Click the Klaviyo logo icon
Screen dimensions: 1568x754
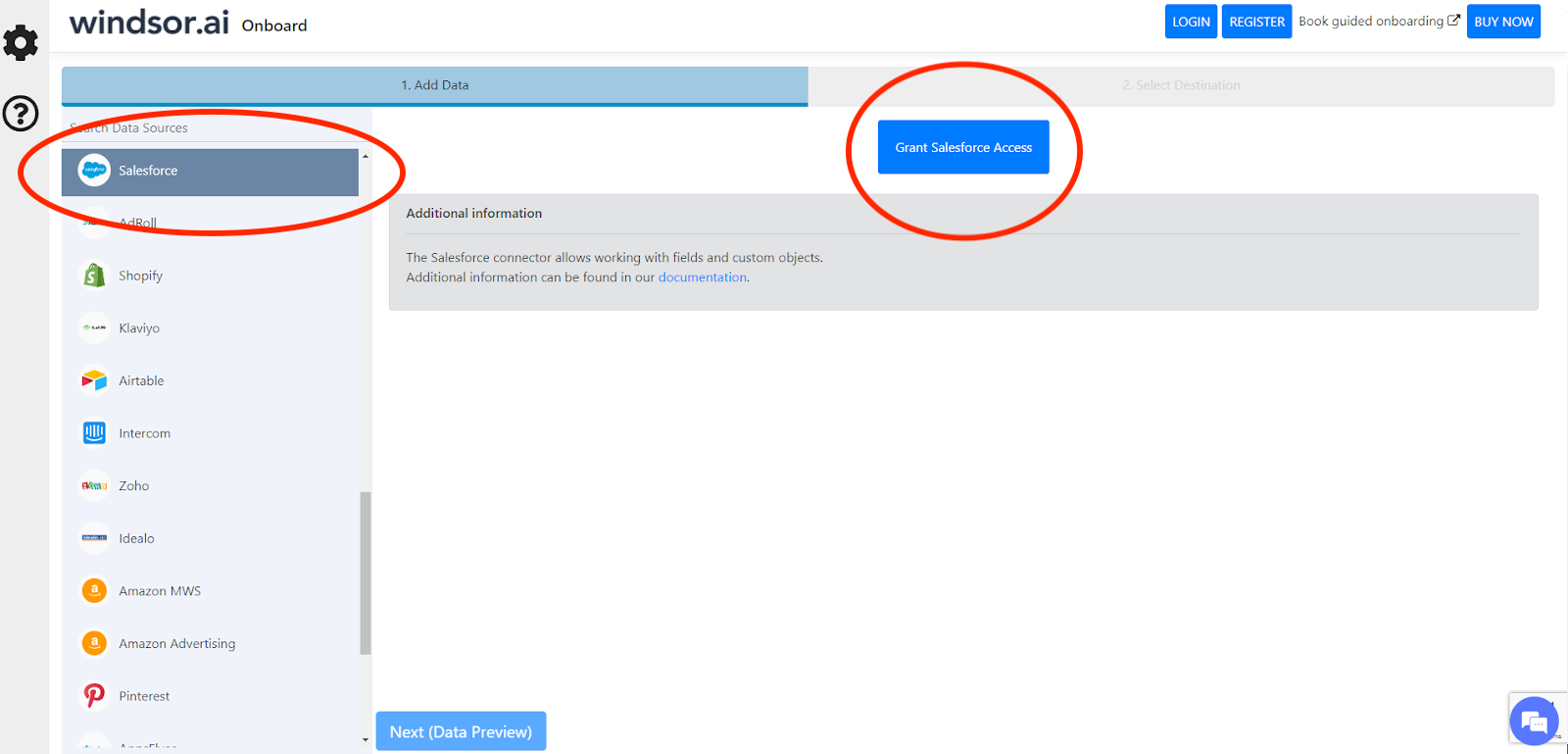pos(94,327)
